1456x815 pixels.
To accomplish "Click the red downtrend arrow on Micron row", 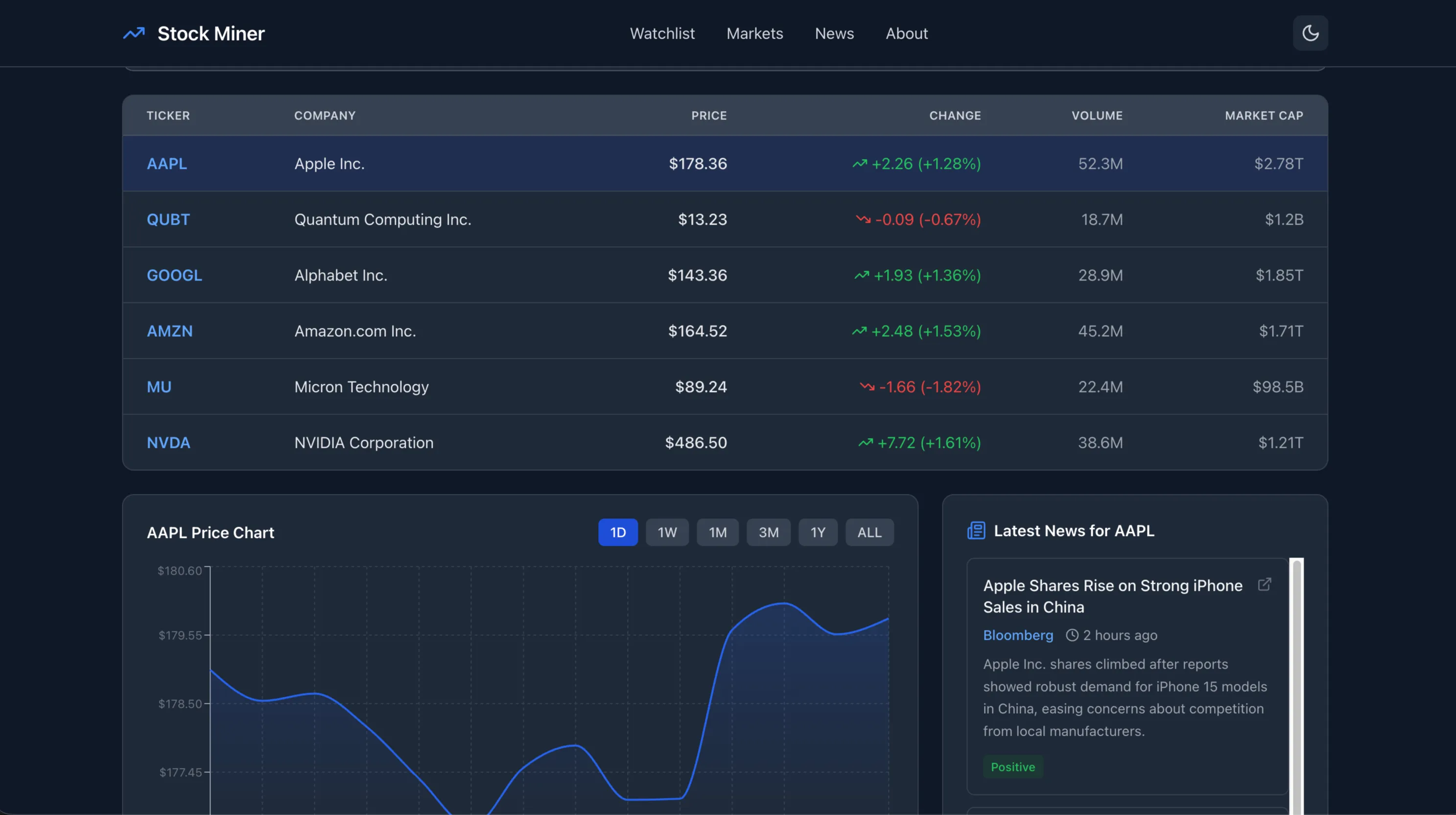I will [867, 387].
